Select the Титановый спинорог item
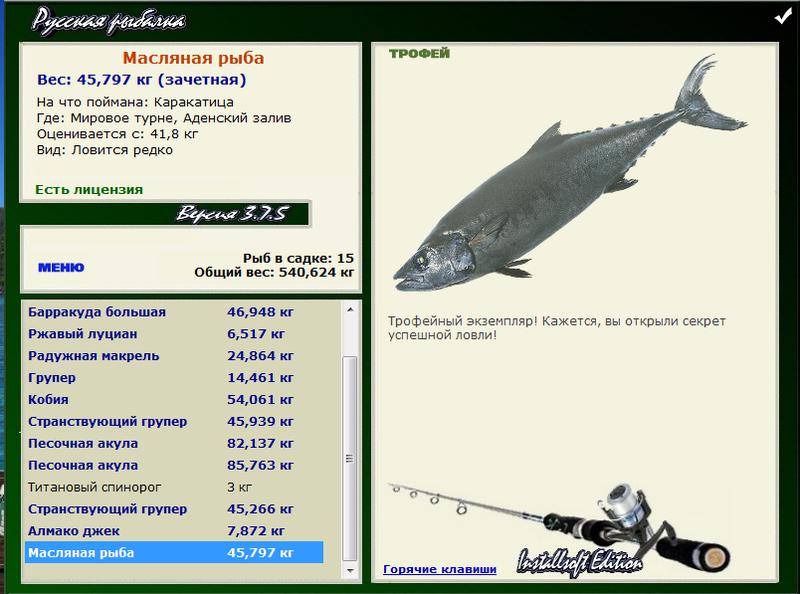This screenshot has height=594, width=800. (95, 487)
